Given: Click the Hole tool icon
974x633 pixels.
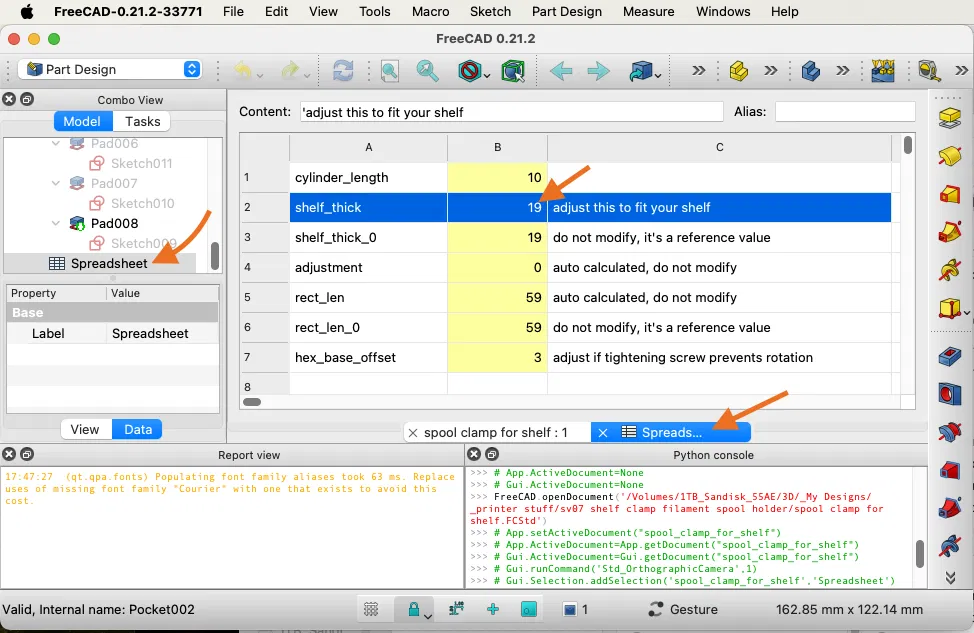Looking at the screenshot, I should [x=950, y=394].
